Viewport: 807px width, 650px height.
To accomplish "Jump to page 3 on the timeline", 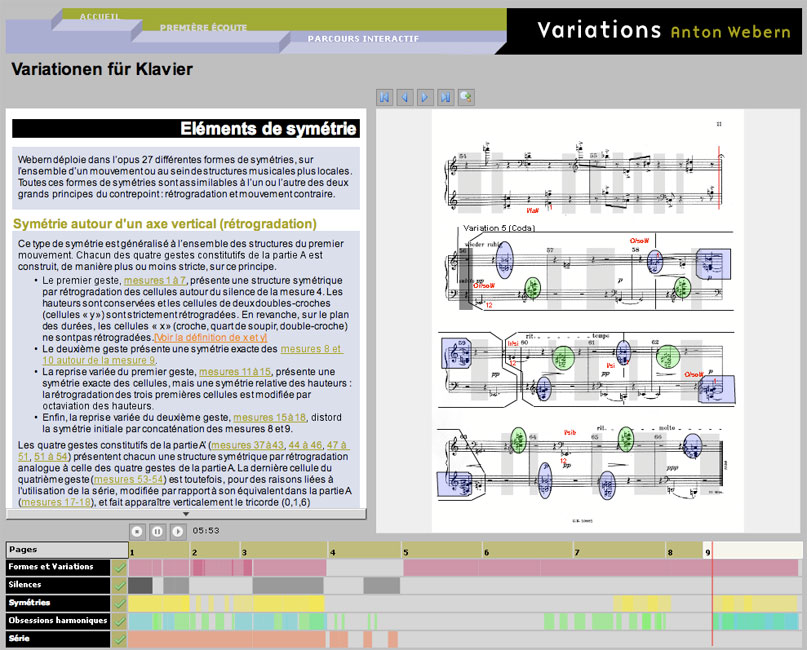I will (284, 551).
